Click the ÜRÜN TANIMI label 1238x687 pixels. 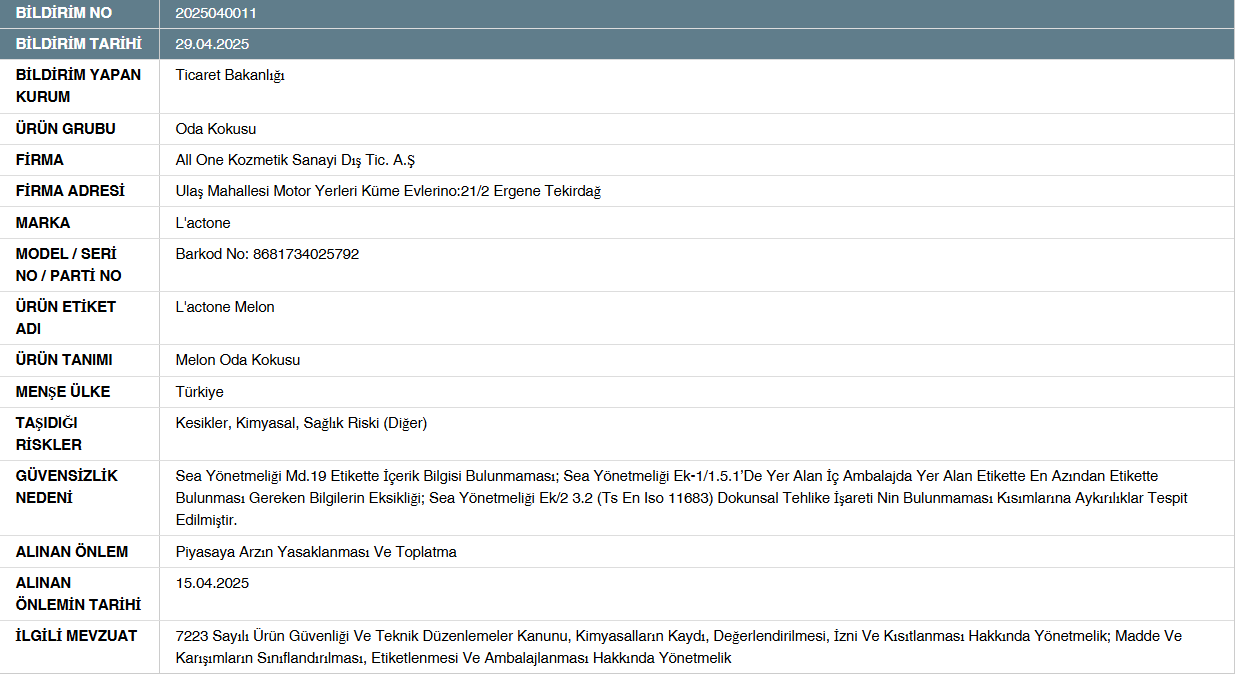point(64,360)
